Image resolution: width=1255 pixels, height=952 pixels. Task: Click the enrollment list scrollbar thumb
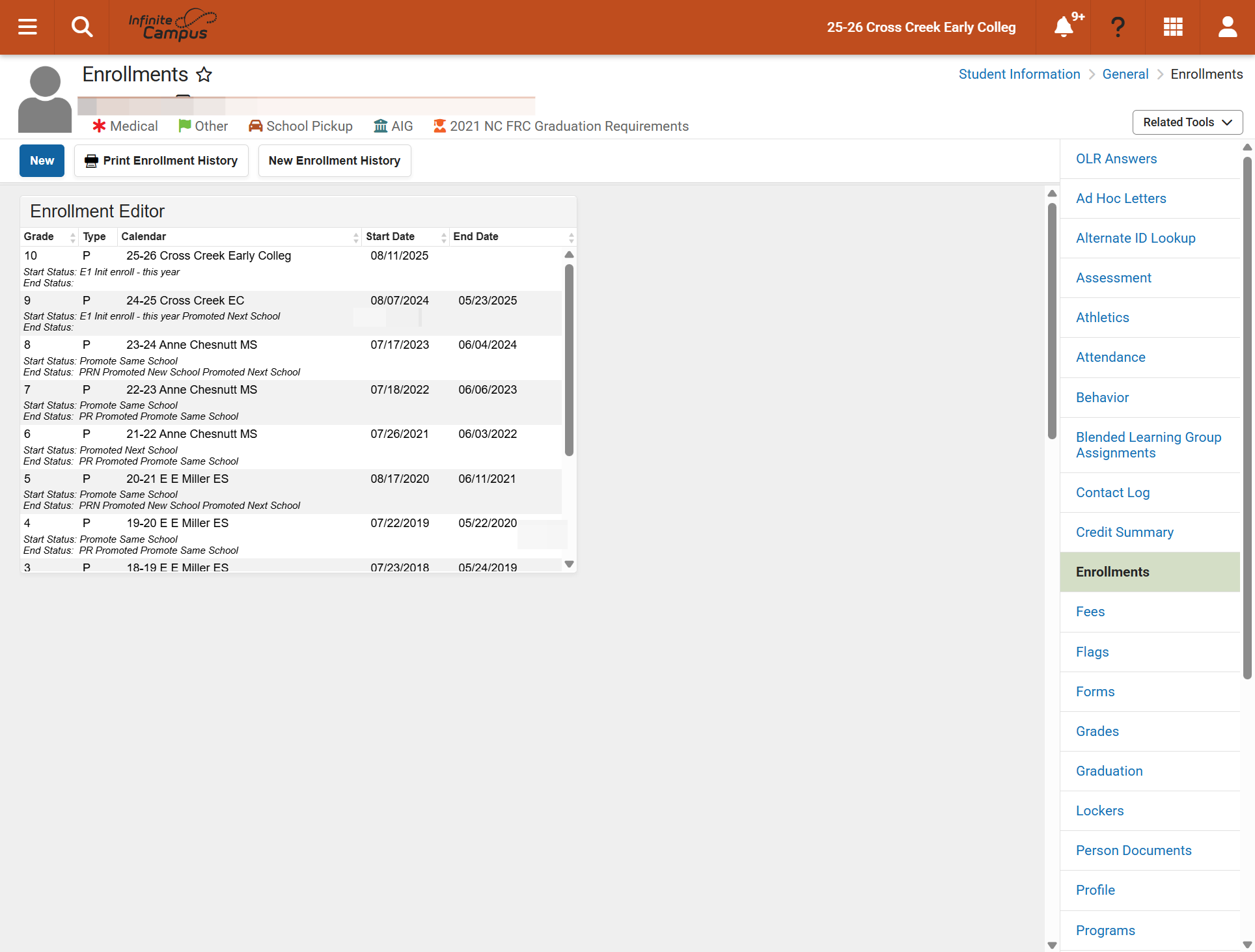click(569, 360)
